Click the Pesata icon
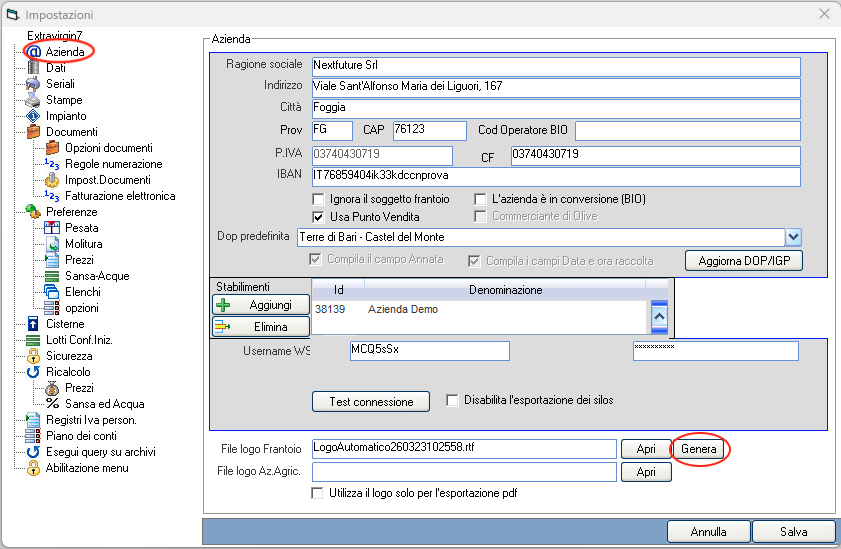 [x=52, y=228]
